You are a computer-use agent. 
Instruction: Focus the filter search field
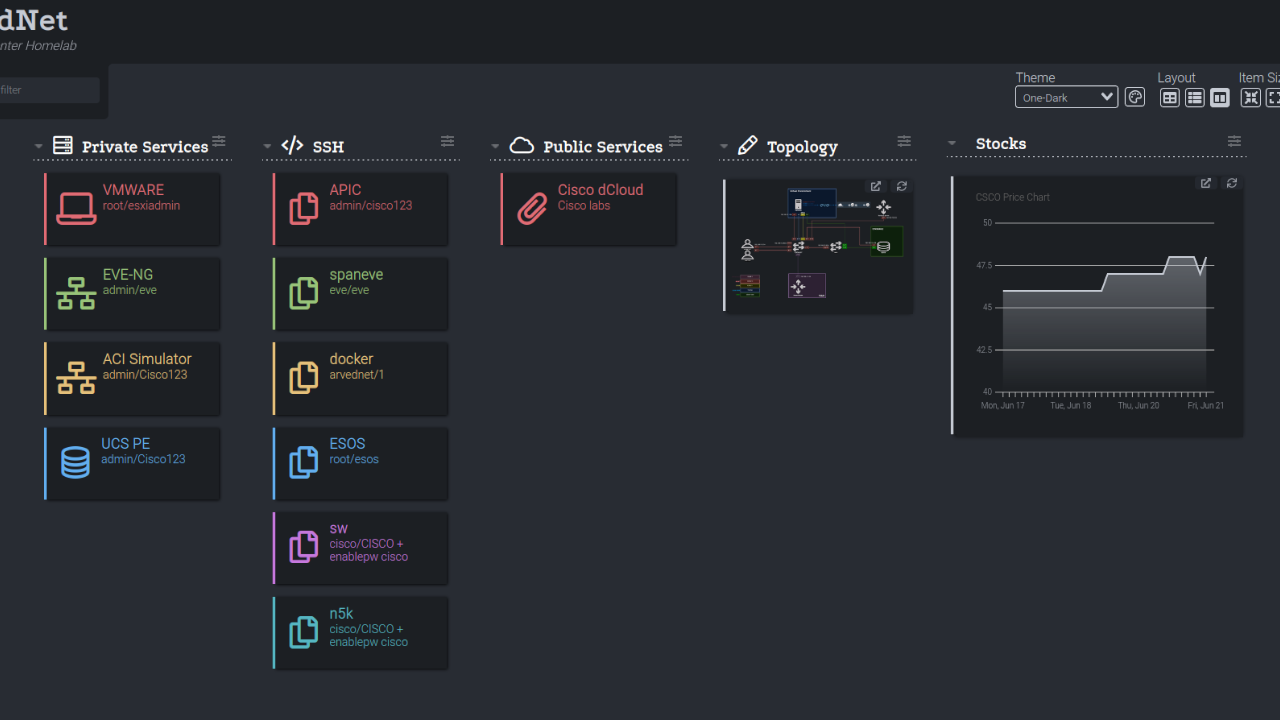click(49, 90)
